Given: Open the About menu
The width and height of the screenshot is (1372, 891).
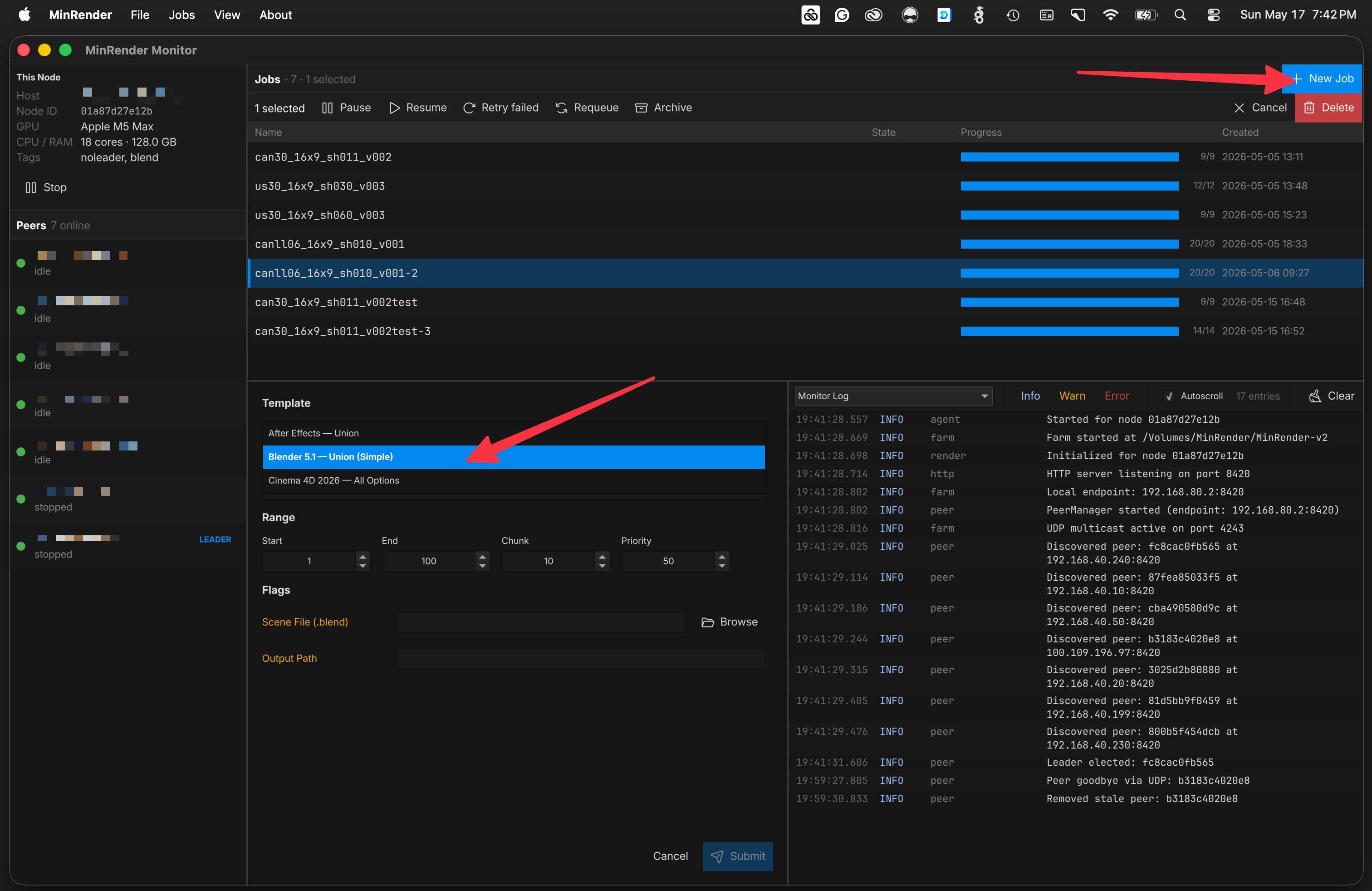Looking at the screenshot, I should (275, 15).
